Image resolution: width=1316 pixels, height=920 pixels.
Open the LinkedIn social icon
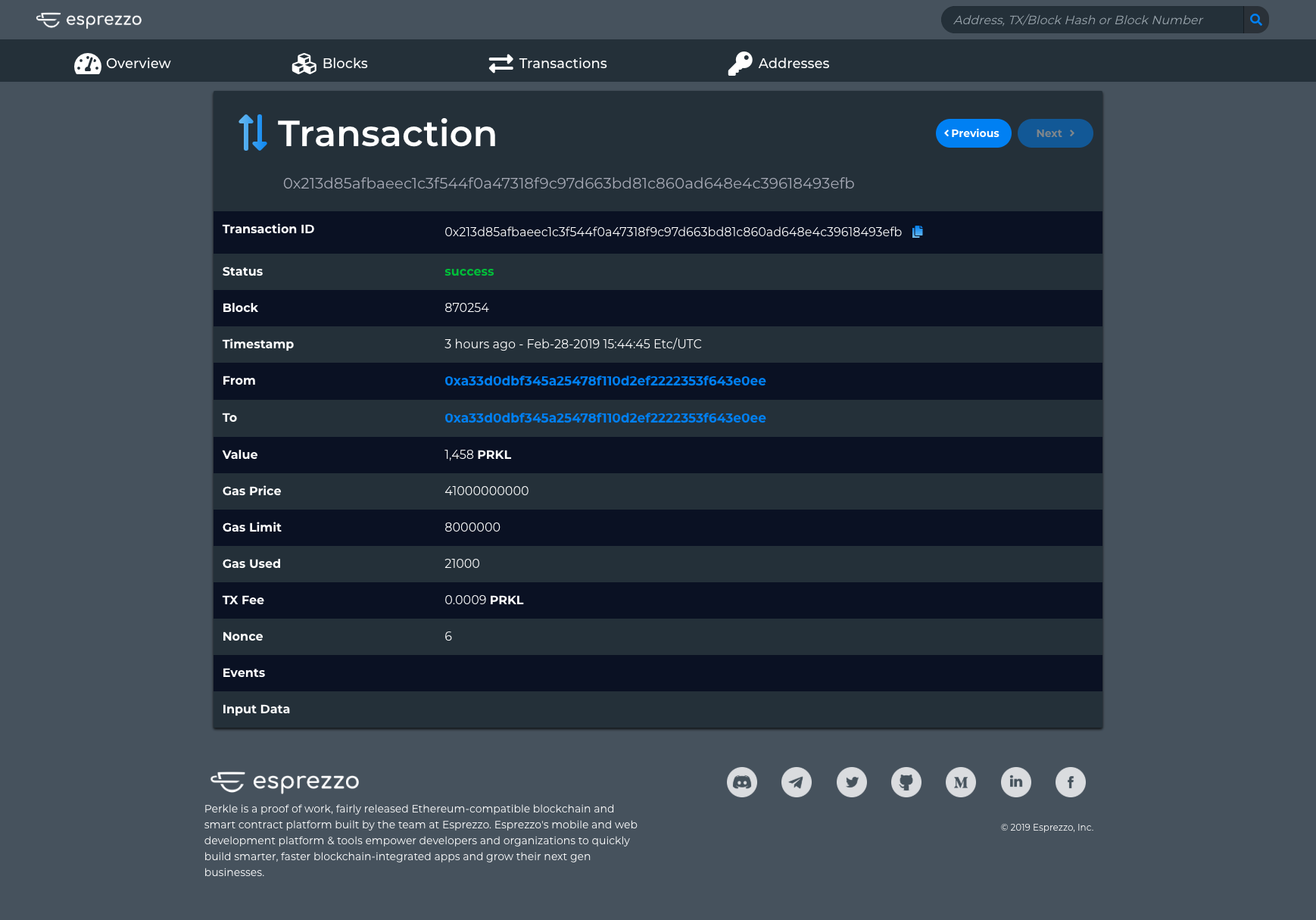pyautogui.click(x=1016, y=782)
